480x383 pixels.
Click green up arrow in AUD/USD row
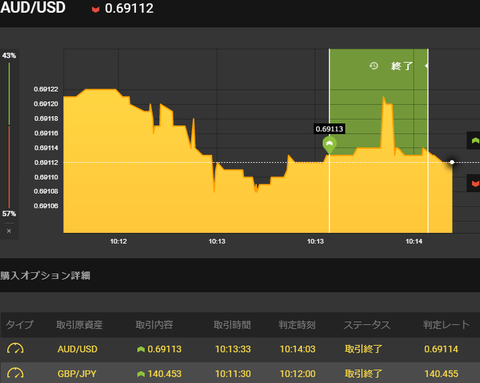(x=141, y=349)
